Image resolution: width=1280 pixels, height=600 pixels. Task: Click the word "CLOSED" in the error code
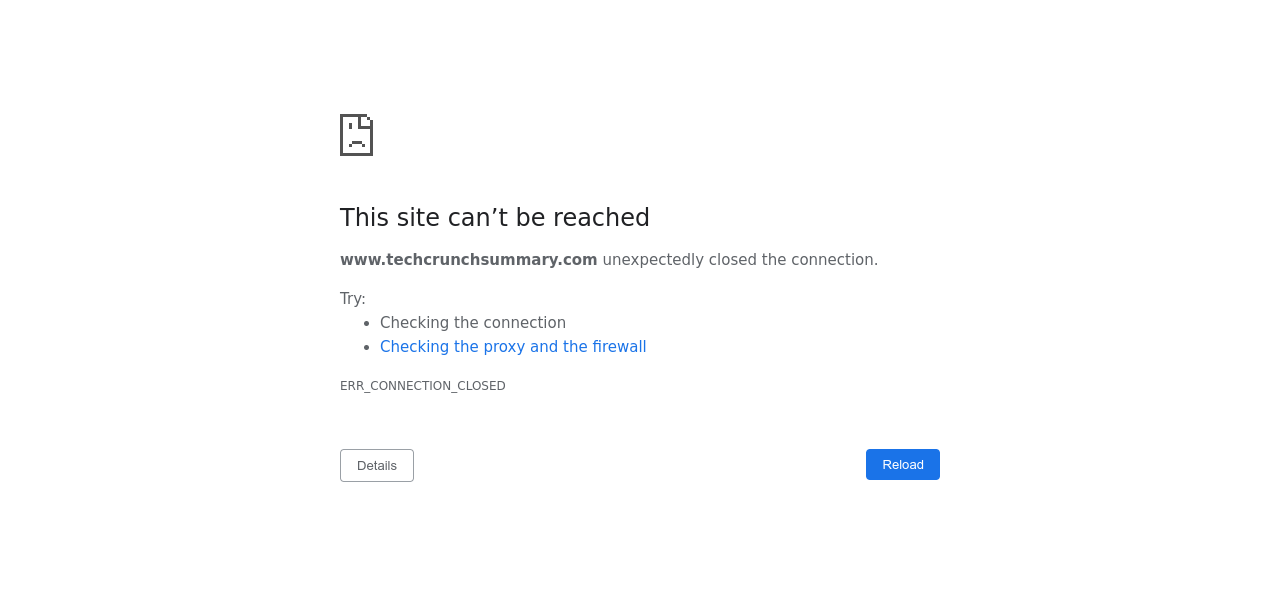(483, 386)
